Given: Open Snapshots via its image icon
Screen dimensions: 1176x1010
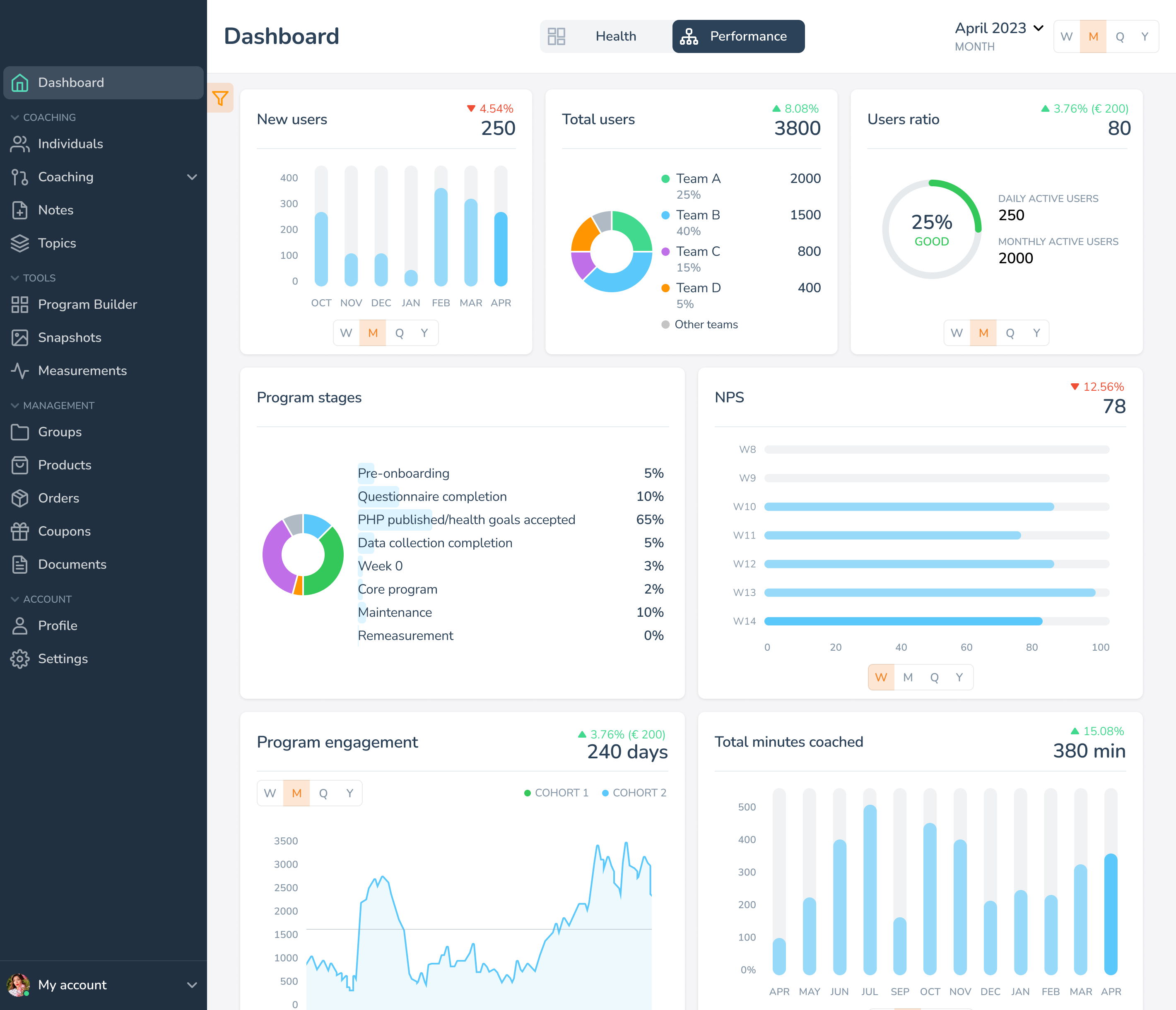Looking at the screenshot, I should pyautogui.click(x=20, y=338).
